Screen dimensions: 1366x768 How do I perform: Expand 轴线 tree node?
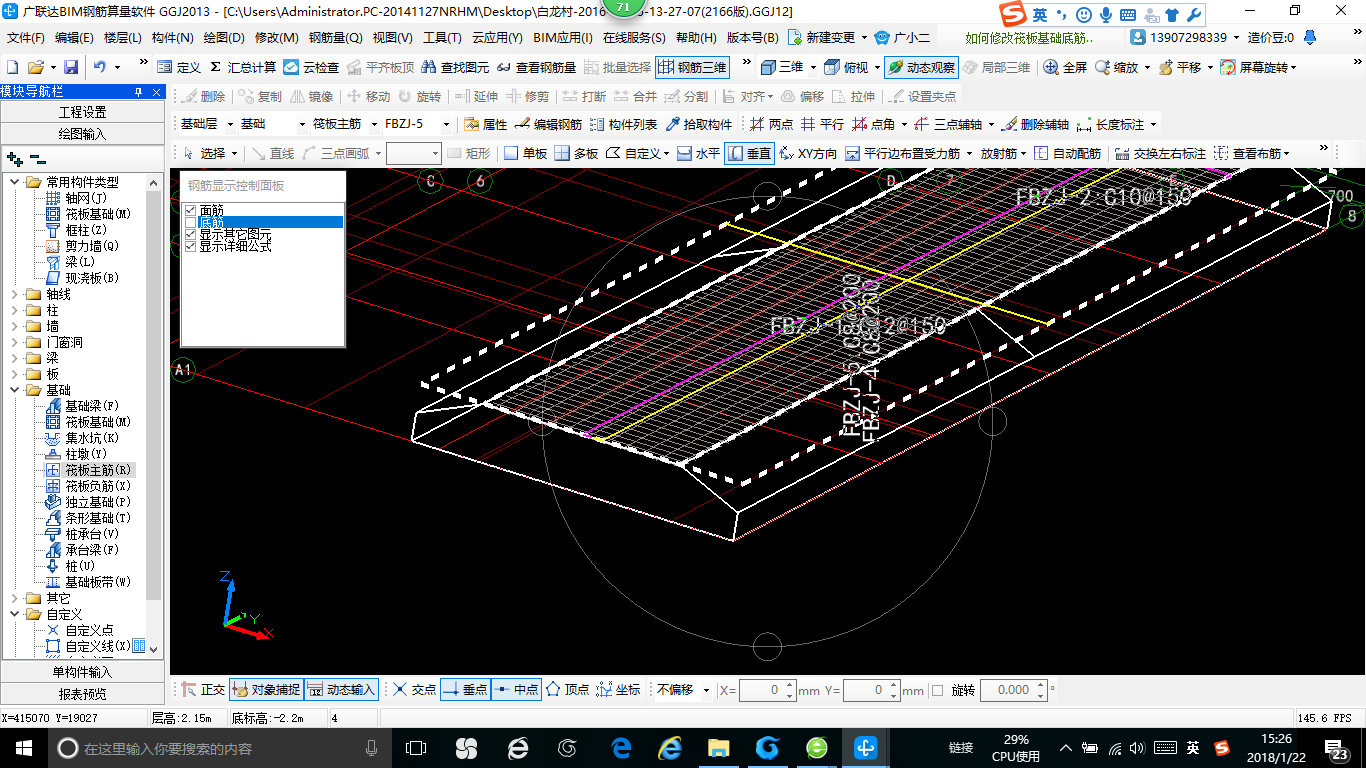pos(15,294)
